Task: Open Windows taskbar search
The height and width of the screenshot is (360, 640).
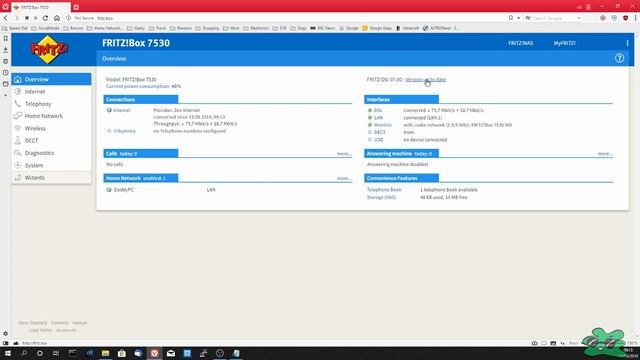Action: click(x=24, y=353)
